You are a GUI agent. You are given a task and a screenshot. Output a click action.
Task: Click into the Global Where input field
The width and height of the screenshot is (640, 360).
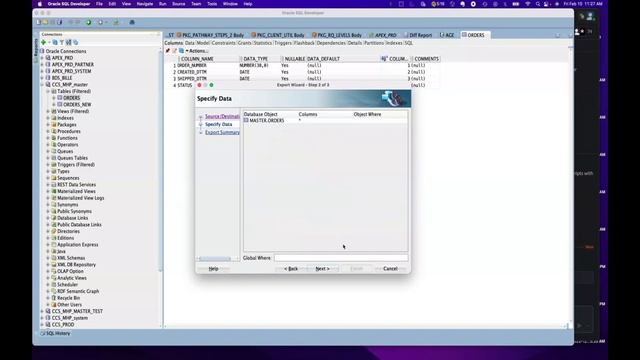point(341,258)
